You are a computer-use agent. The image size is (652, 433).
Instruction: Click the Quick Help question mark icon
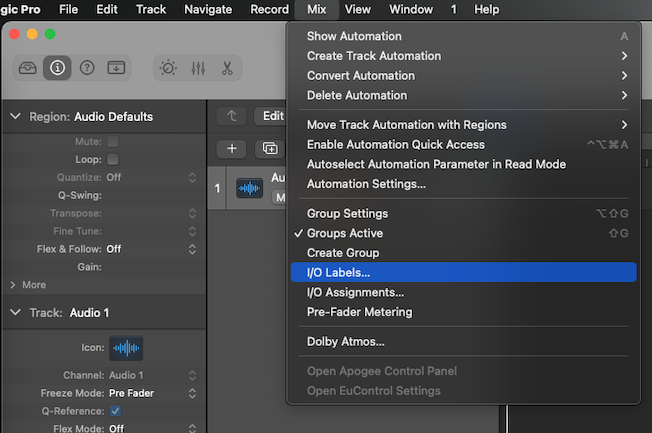click(87, 68)
